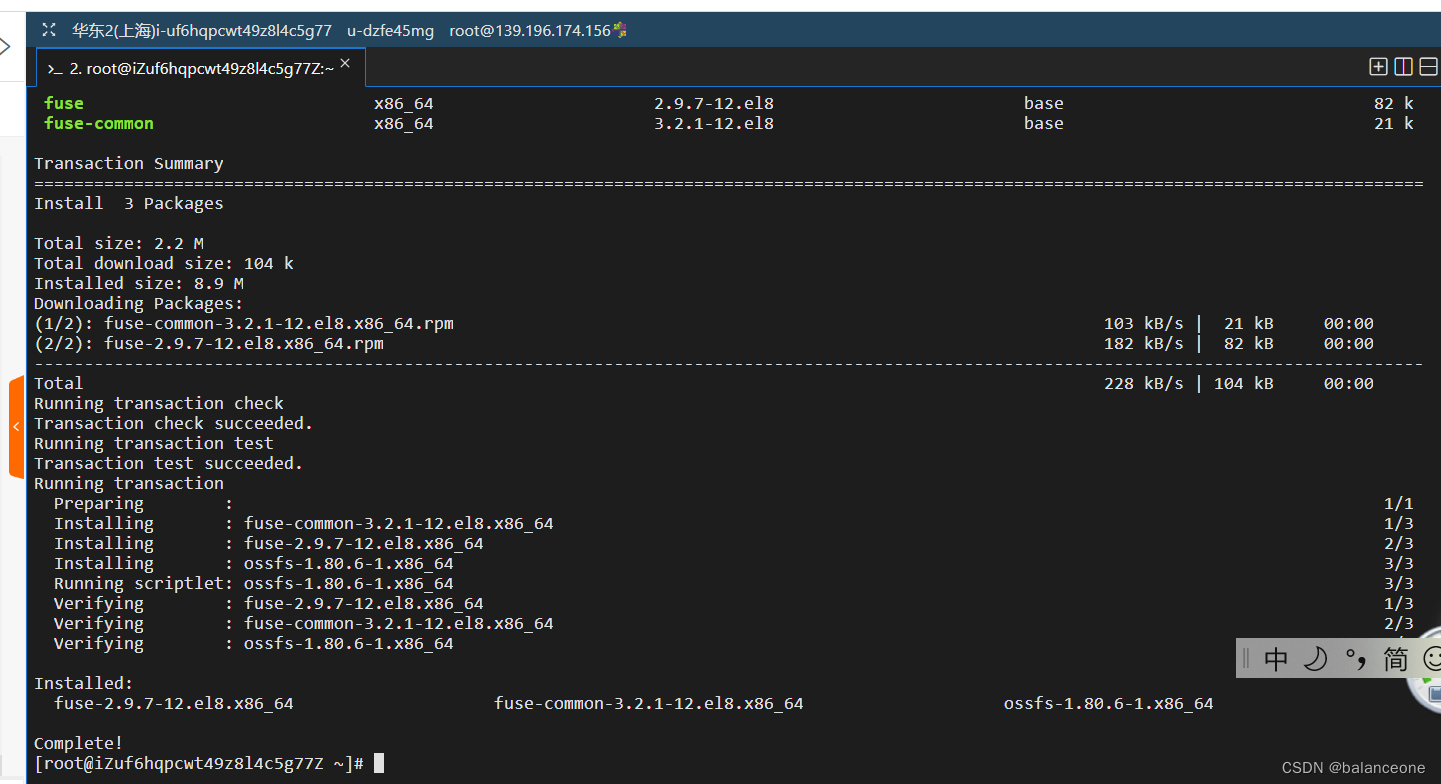Click green 'fuse-common' package name
The image size is (1441, 784).
pos(99,123)
